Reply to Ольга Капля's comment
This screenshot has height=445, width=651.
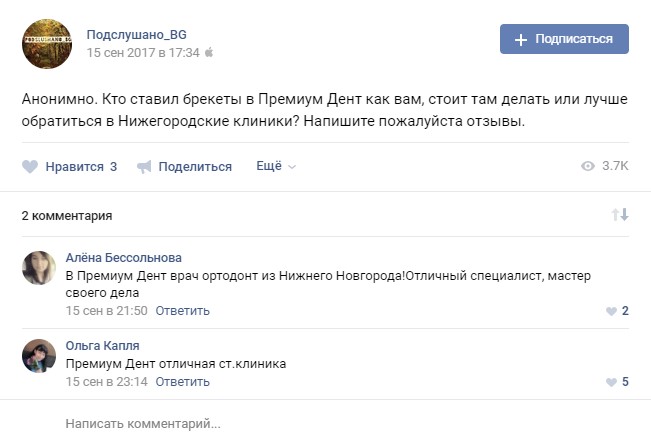coord(183,381)
